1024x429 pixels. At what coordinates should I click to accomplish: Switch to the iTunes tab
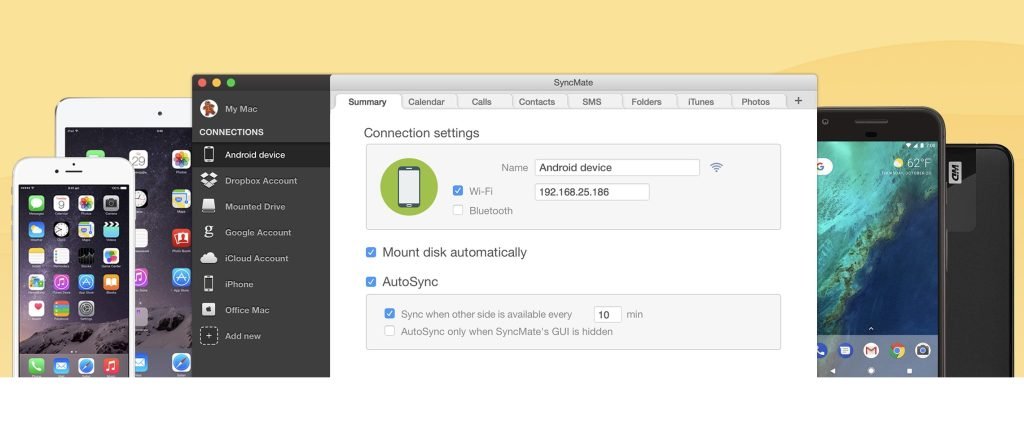point(701,101)
